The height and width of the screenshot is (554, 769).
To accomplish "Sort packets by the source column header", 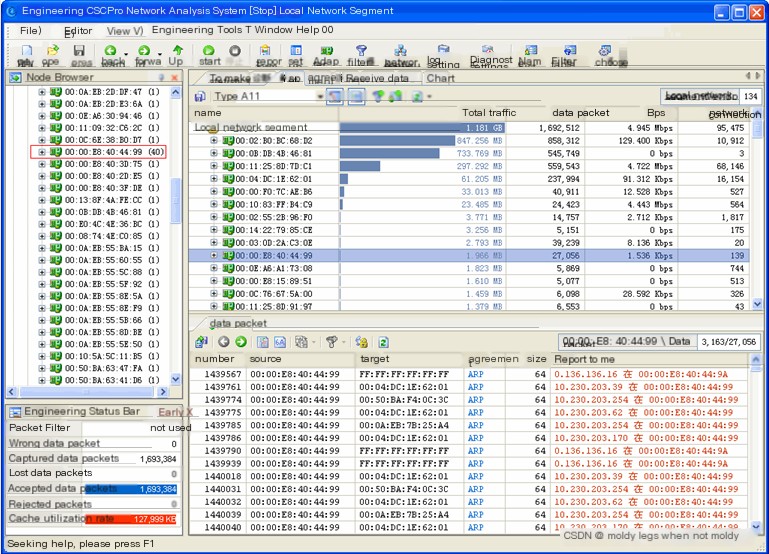I will [265, 359].
